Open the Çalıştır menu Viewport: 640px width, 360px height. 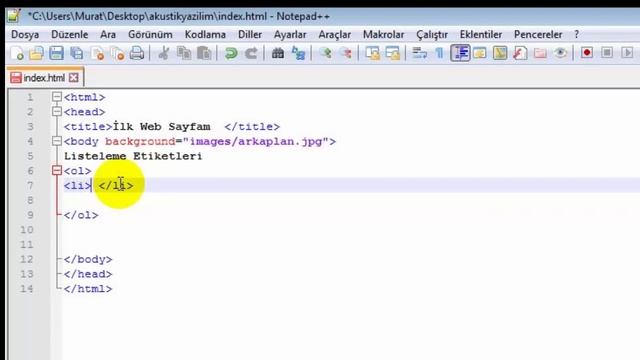pyautogui.click(x=432, y=35)
